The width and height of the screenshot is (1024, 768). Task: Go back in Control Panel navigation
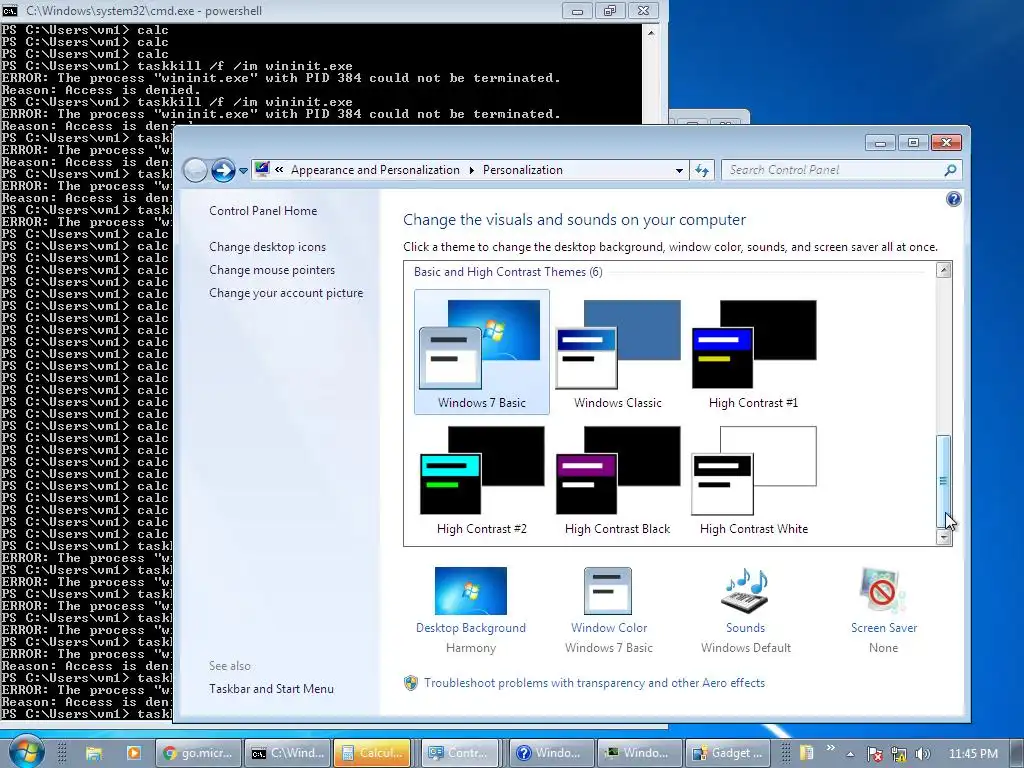[195, 170]
